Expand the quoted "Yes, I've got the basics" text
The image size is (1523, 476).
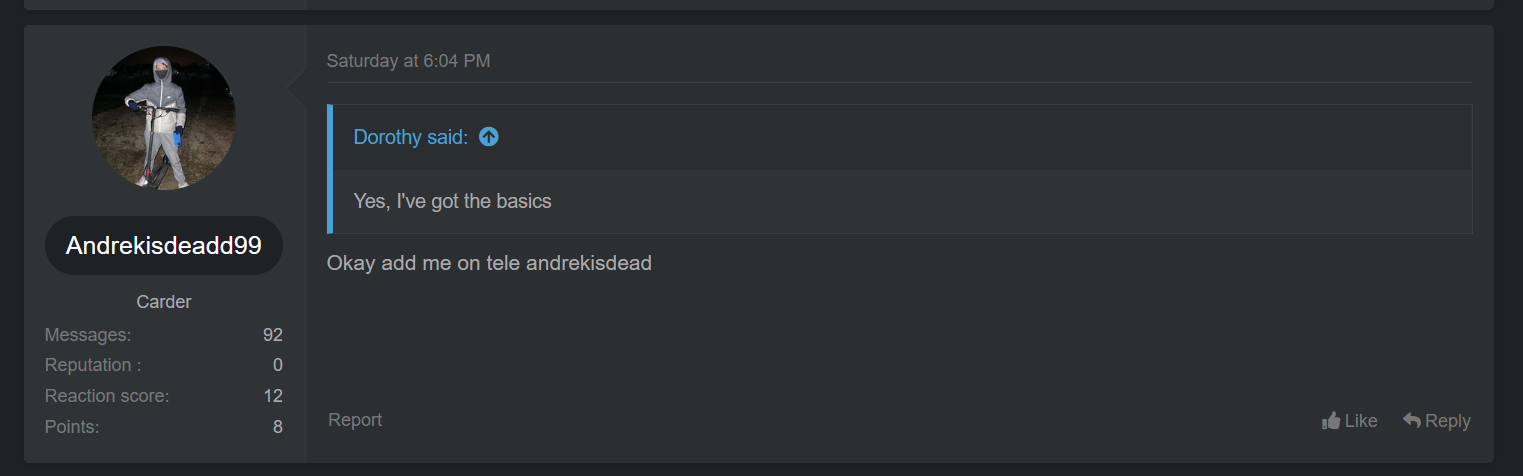tap(452, 201)
